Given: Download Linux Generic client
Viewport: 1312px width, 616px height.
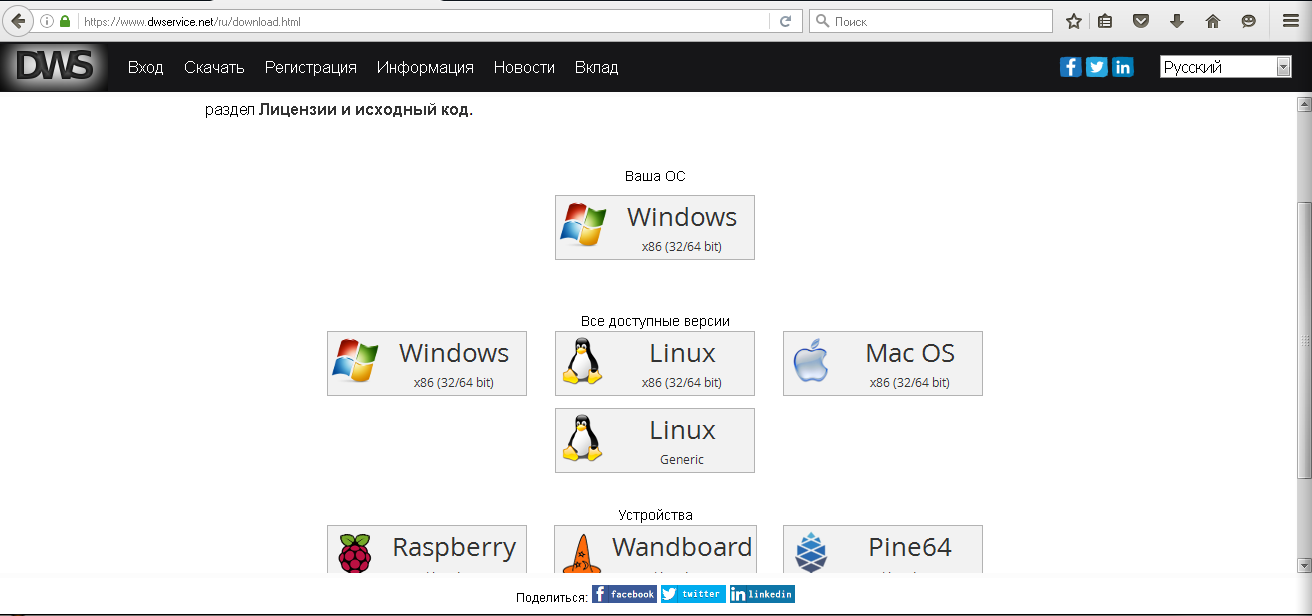Looking at the screenshot, I should point(655,440).
